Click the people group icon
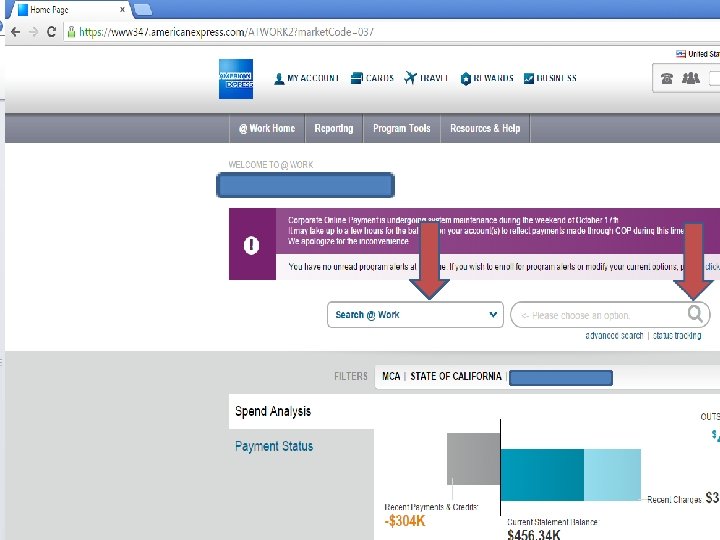 tap(691, 78)
